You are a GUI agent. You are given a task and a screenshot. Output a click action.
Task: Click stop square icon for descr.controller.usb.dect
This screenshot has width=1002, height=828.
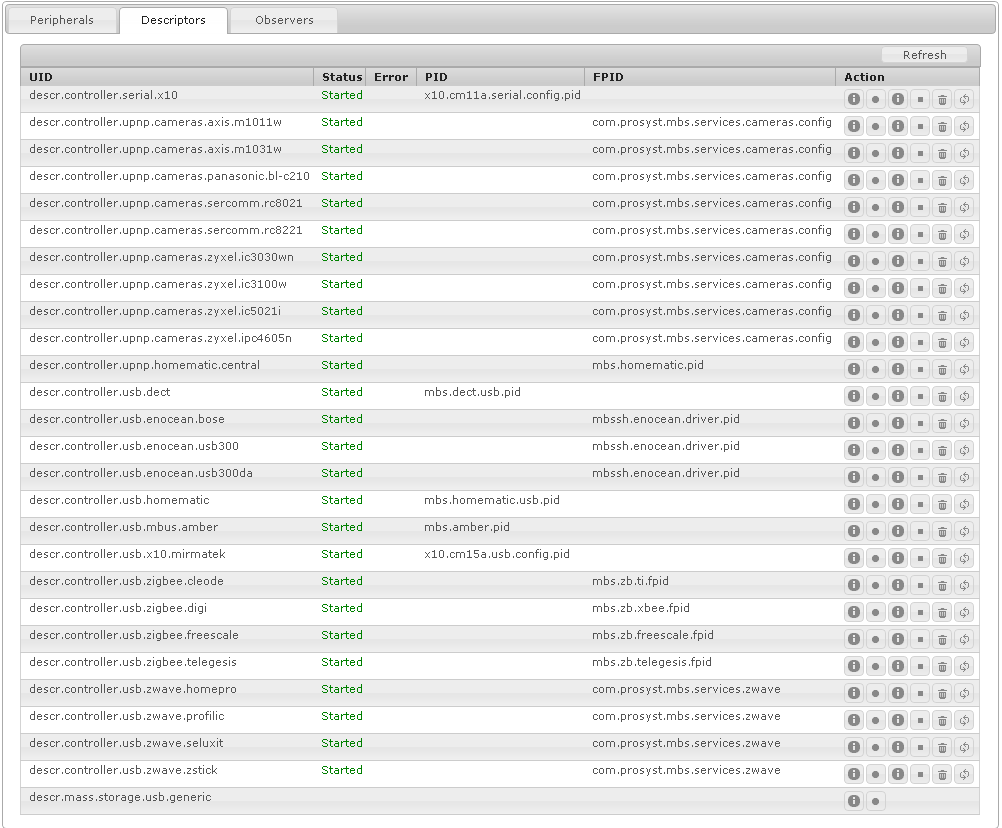[x=920, y=396]
